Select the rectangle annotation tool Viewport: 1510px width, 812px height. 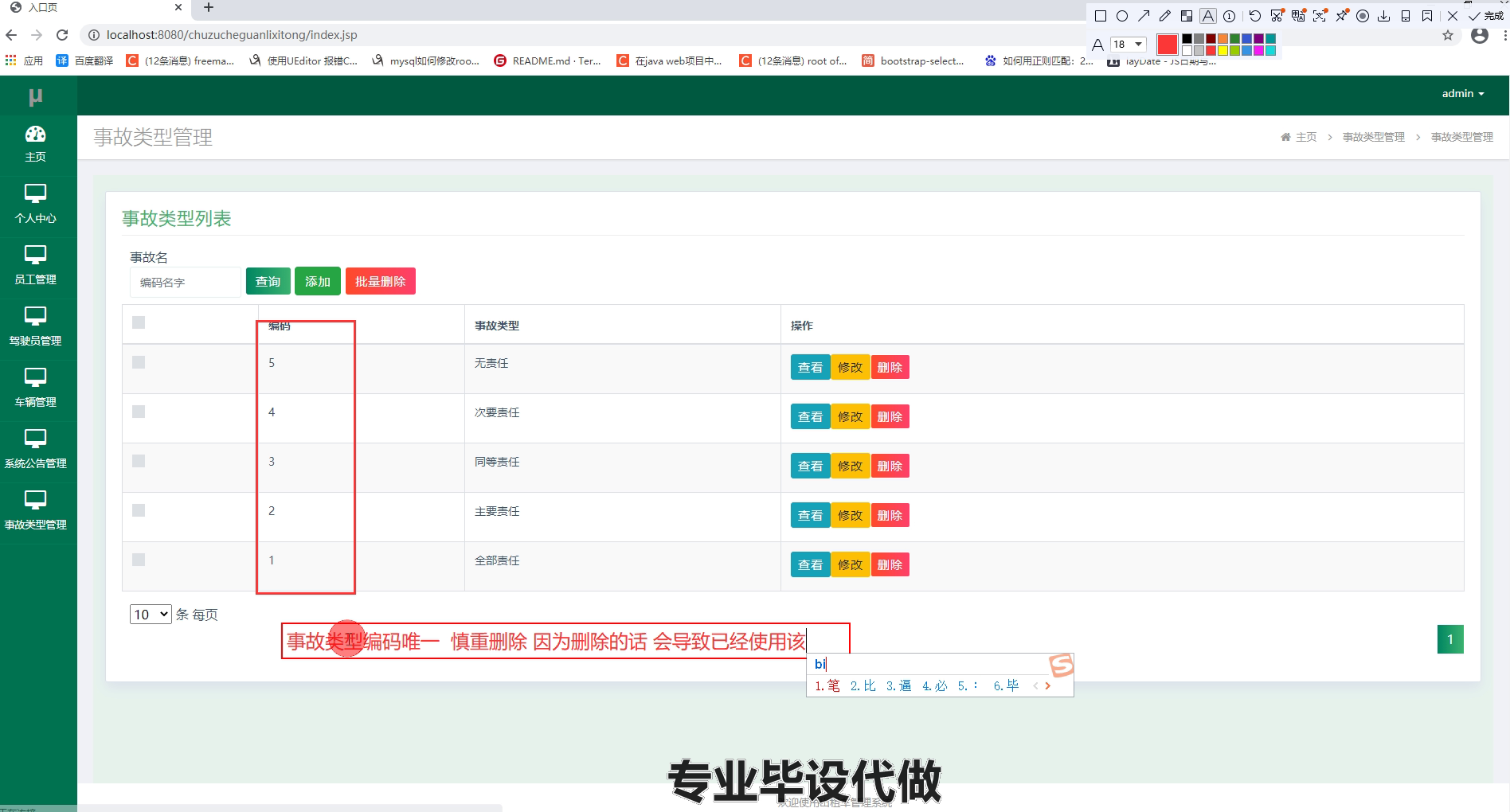1101,16
